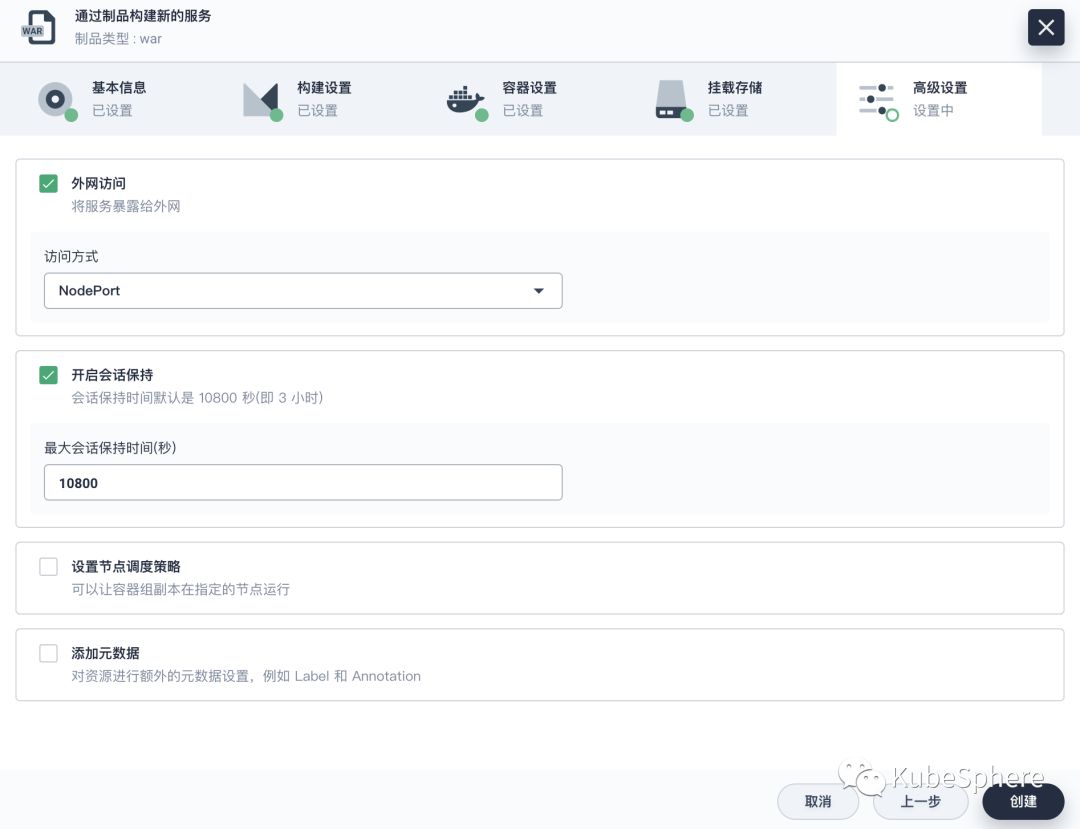Click the build settings step icon
This screenshot has width=1080, height=829.
tap(262, 101)
